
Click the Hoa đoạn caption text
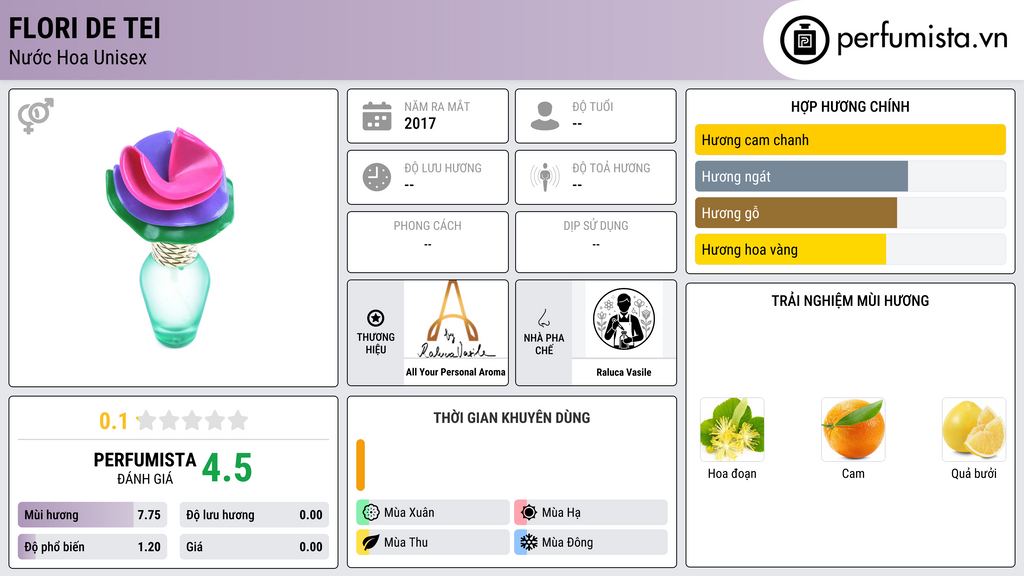[732, 473]
